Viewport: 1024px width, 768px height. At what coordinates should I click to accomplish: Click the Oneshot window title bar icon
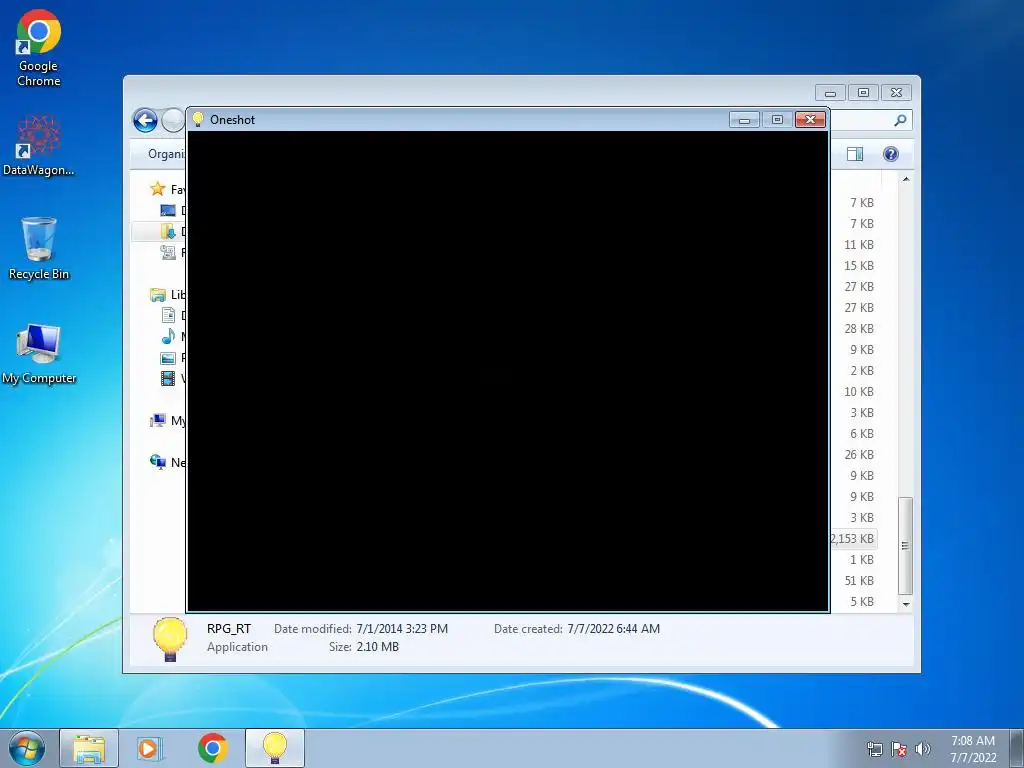tap(198, 120)
